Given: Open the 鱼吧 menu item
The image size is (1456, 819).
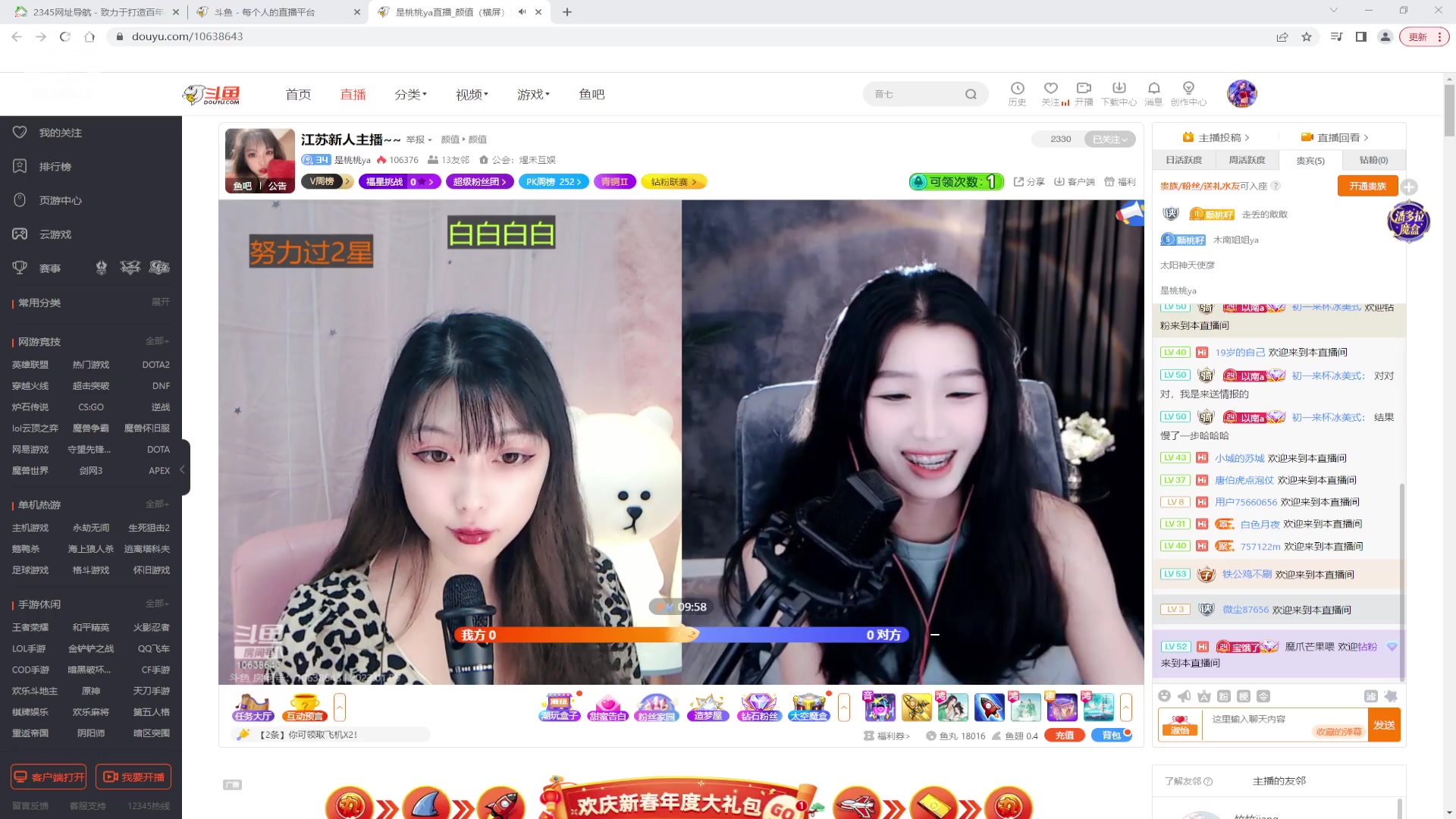Looking at the screenshot, I should [591, 94].
